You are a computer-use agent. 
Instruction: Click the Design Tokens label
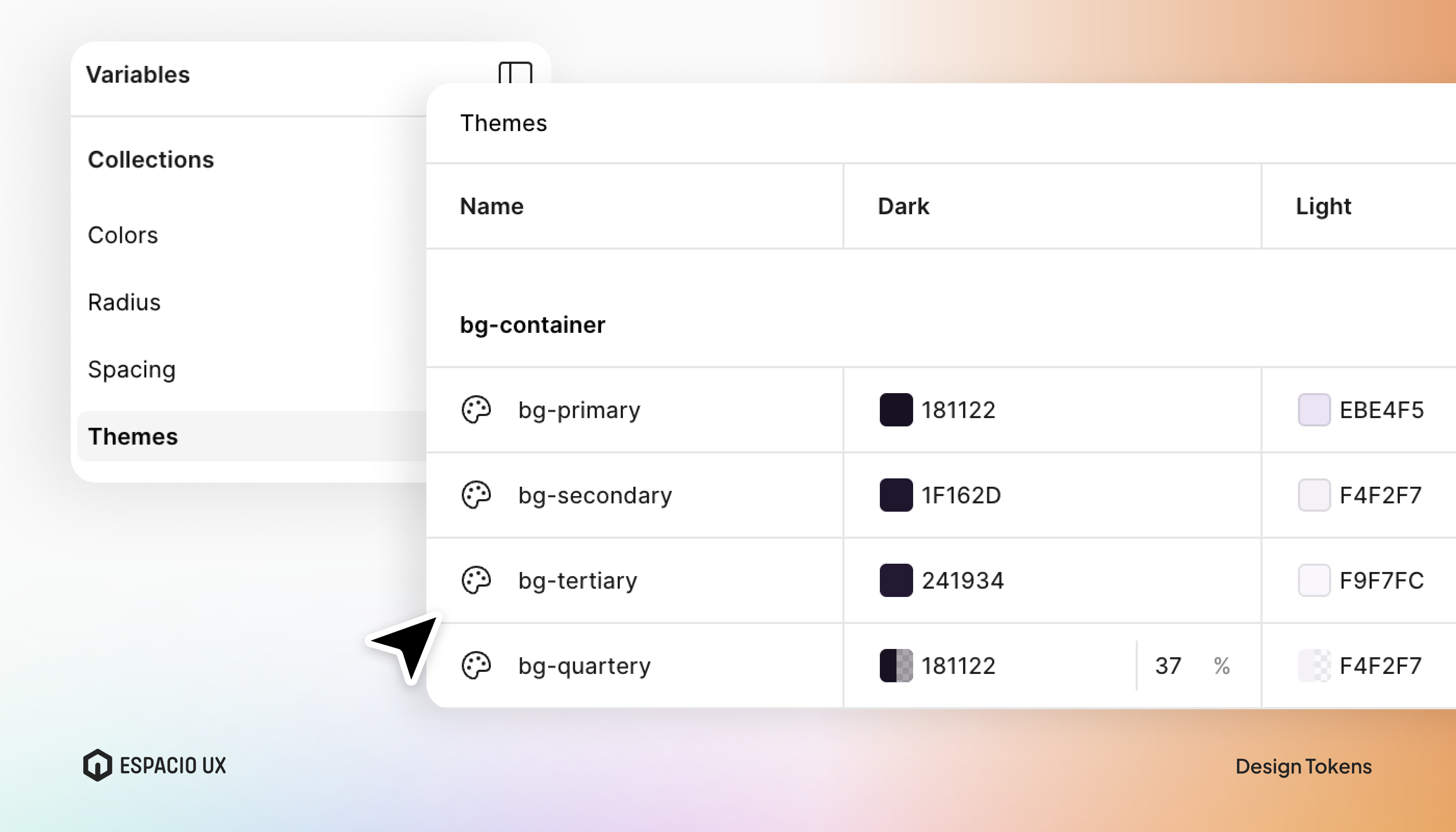pos(1303,766)
